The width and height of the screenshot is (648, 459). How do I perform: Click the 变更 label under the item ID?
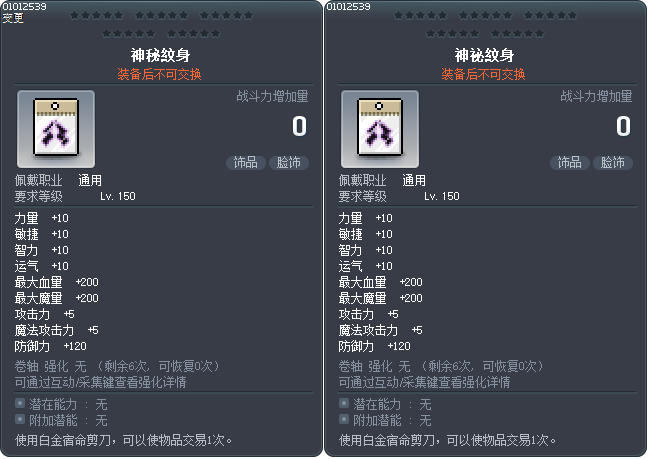click(x=13, y=17)
